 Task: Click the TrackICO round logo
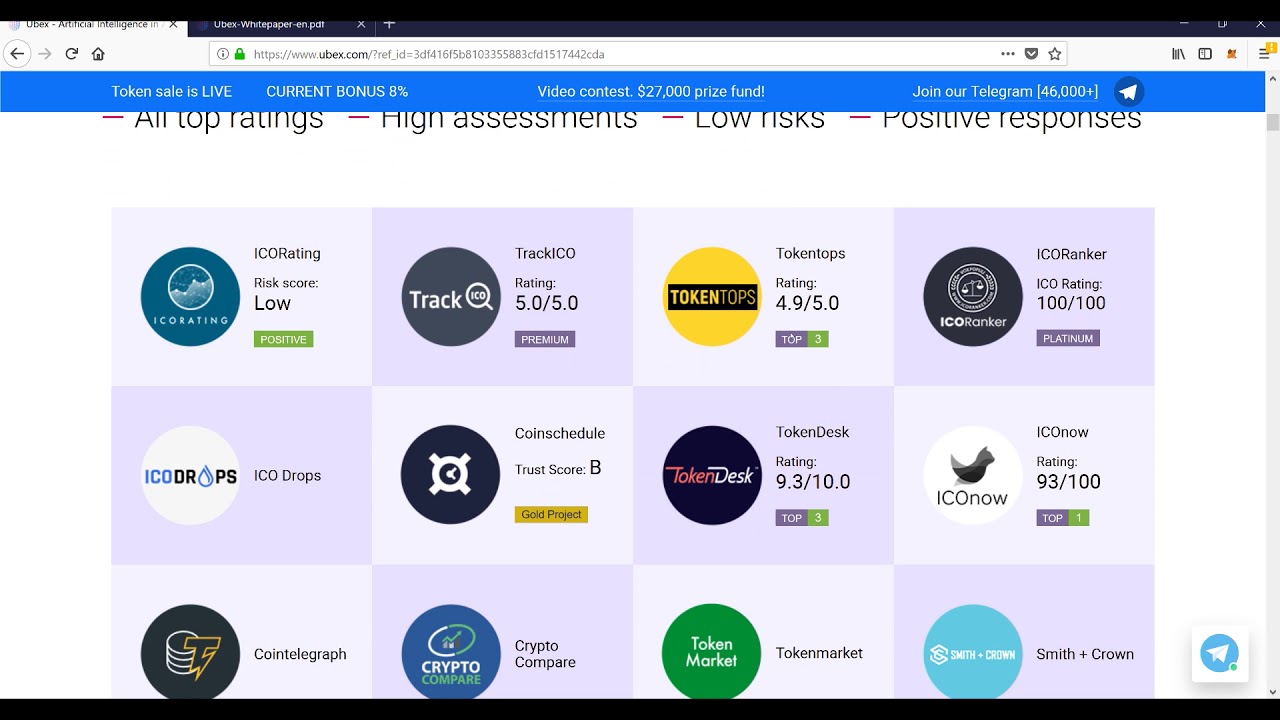coord(451,297)
